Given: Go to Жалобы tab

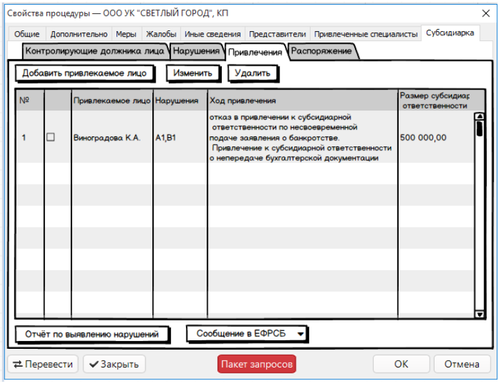Looking at the screenshot, I should point(161,34).
